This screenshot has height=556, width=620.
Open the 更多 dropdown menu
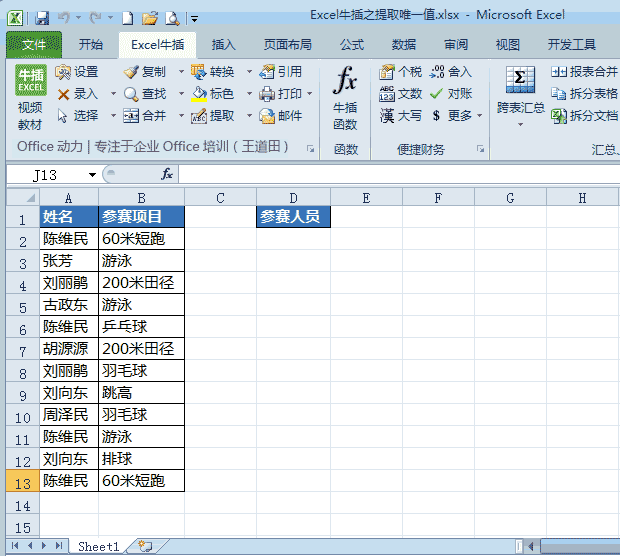click(457, 116)
